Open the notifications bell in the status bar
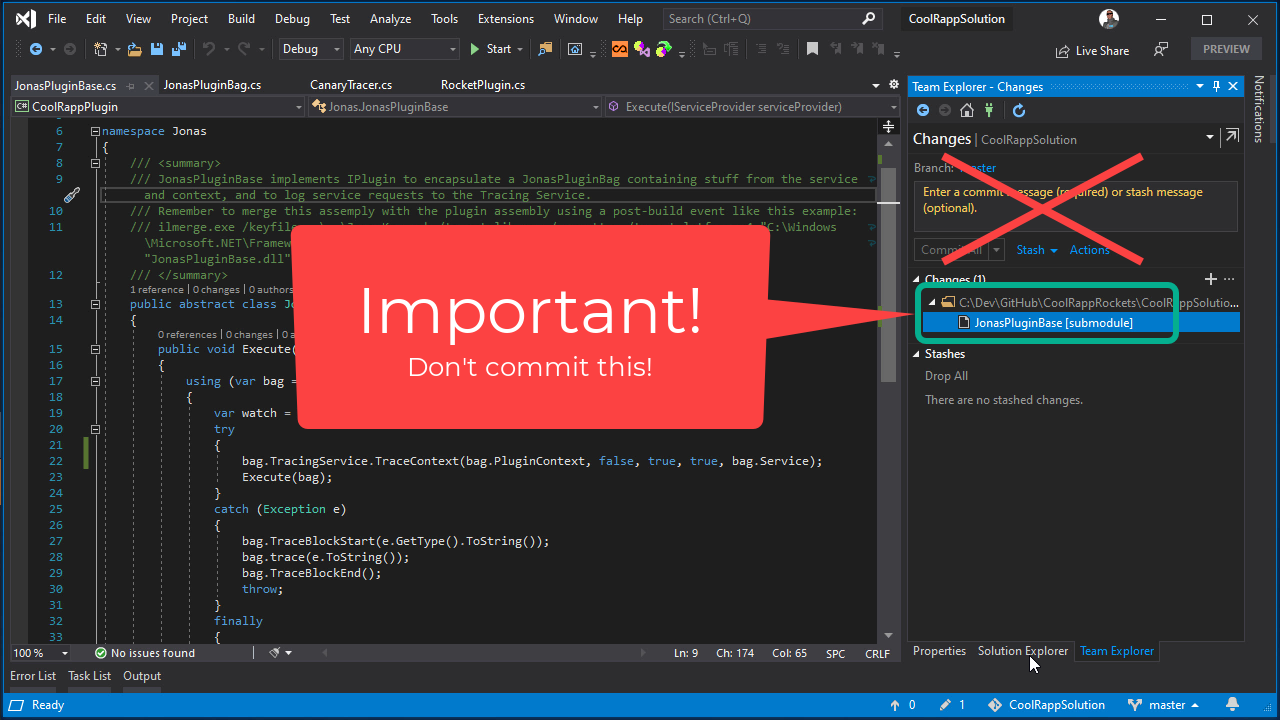The image size is (1280, 720). [1231, 704]
